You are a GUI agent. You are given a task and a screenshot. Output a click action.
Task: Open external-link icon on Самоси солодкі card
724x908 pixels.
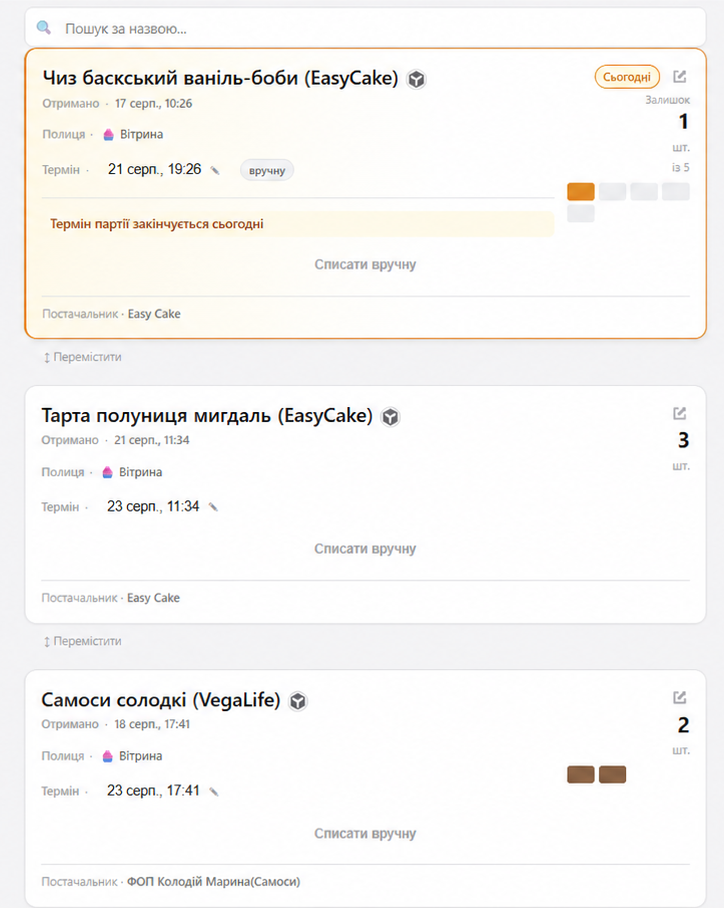point(679,697)
